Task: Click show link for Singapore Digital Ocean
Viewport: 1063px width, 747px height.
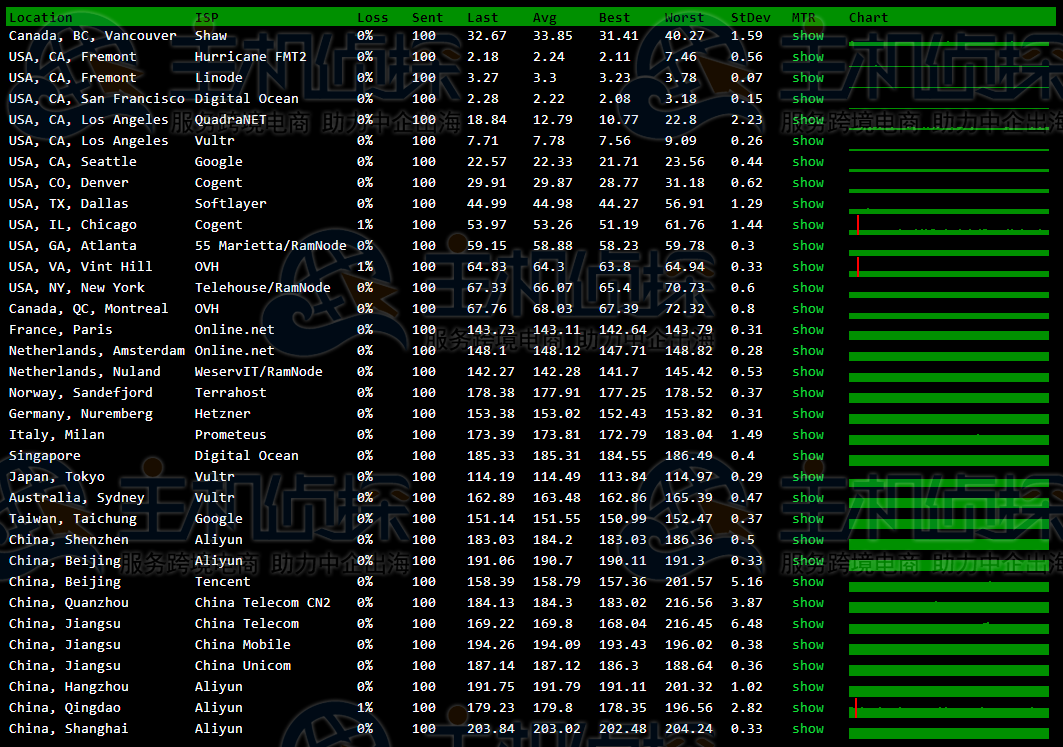Action: tap(808, 456)
